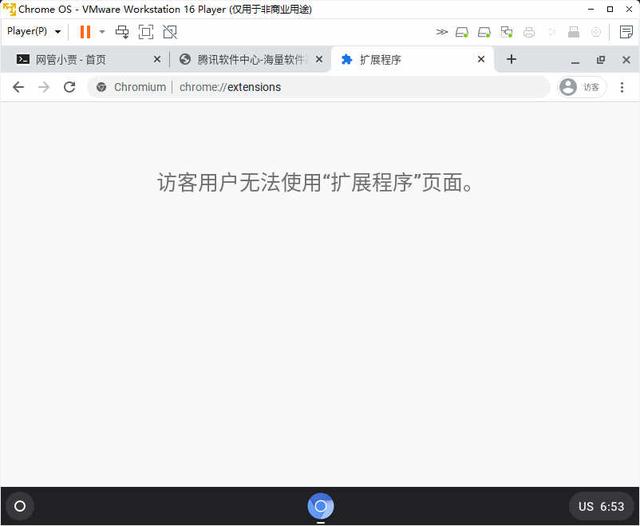Open the network adapter device icon
This screenshot has height=526, width=640.
(507, 32)
